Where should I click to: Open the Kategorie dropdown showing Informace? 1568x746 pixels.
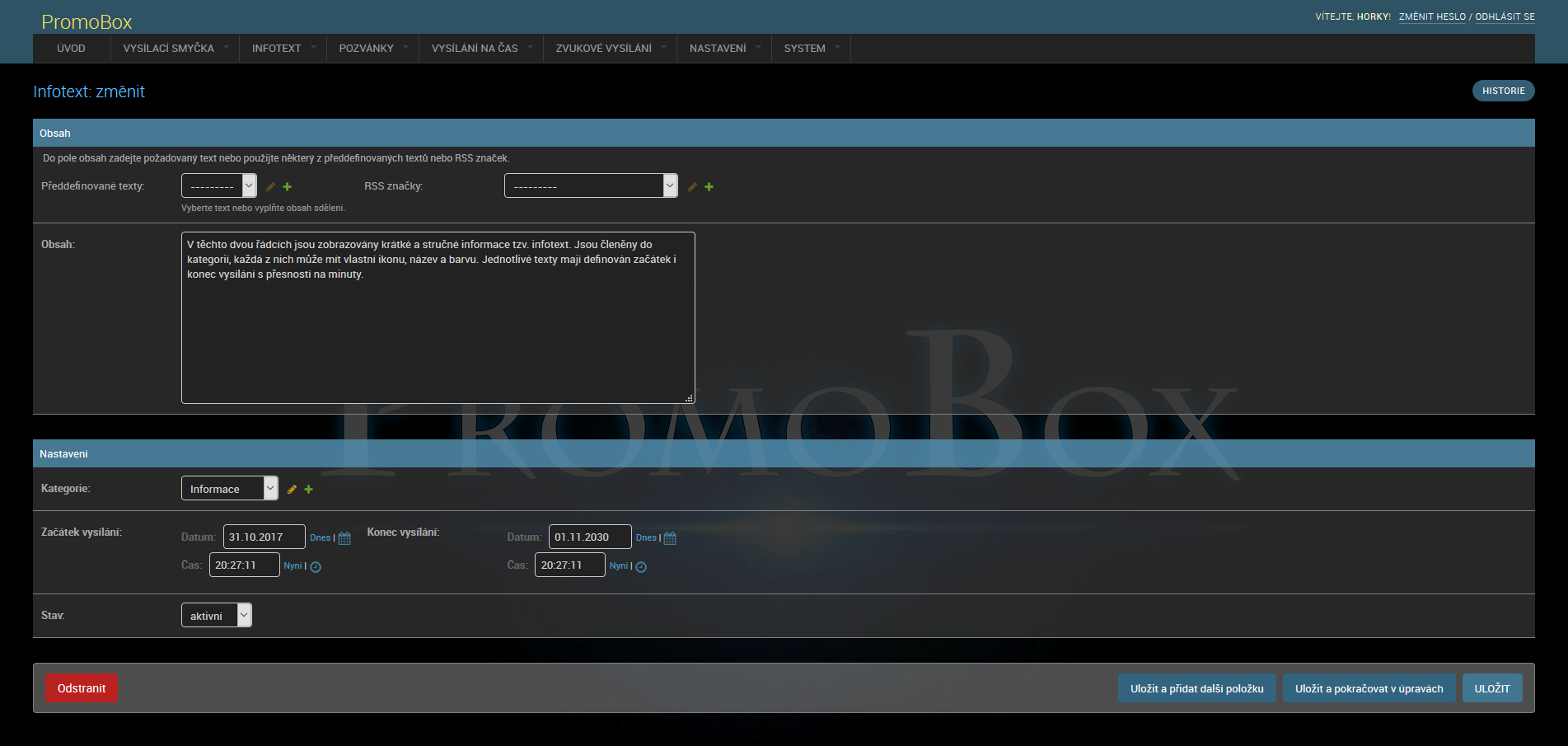pyautogui.click(x=229, y=489)
